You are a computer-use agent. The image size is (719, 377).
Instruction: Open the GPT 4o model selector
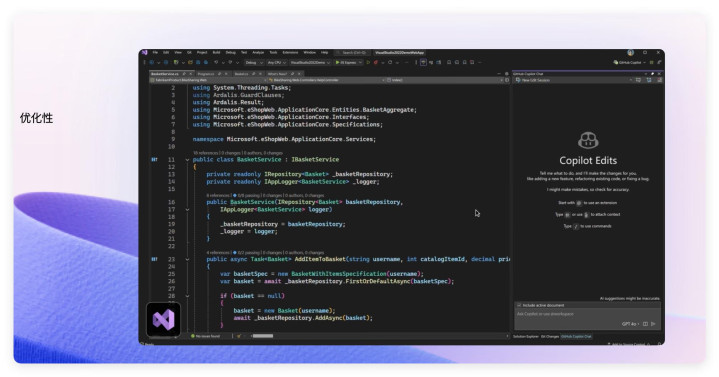coord(630,324)
